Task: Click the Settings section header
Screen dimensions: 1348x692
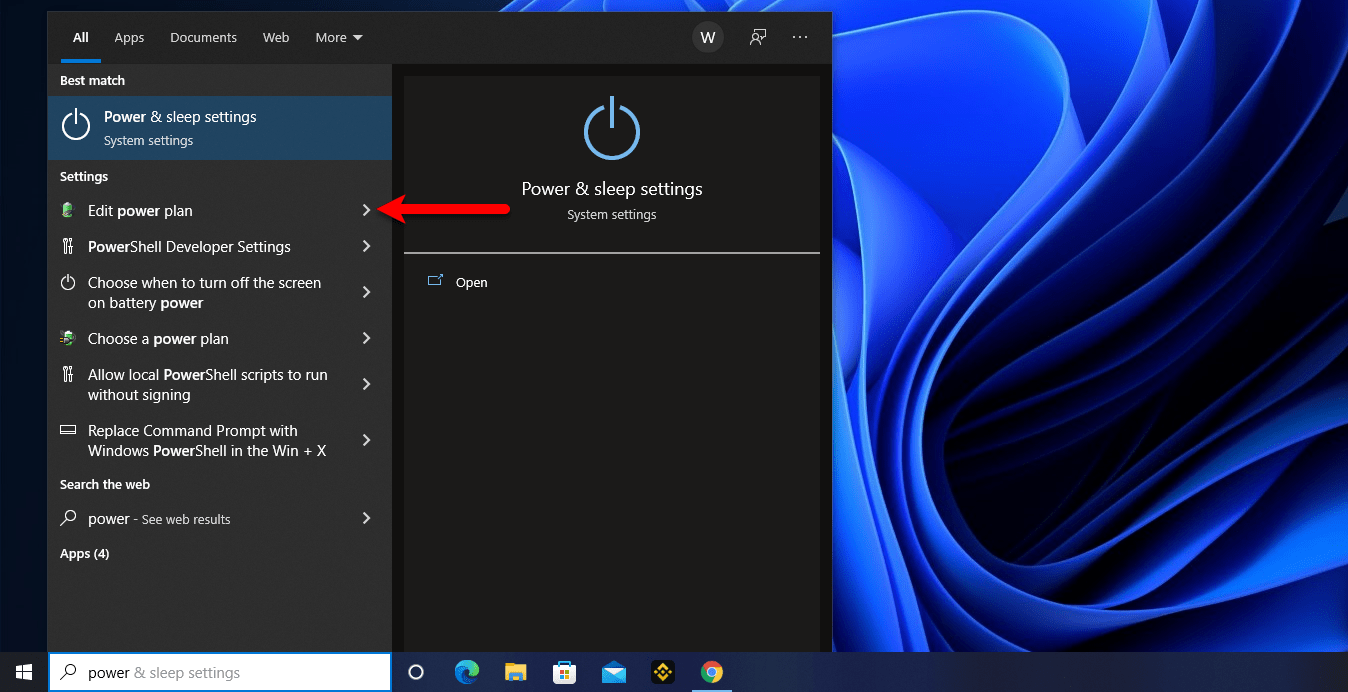Action: click(x=84, y=177)
